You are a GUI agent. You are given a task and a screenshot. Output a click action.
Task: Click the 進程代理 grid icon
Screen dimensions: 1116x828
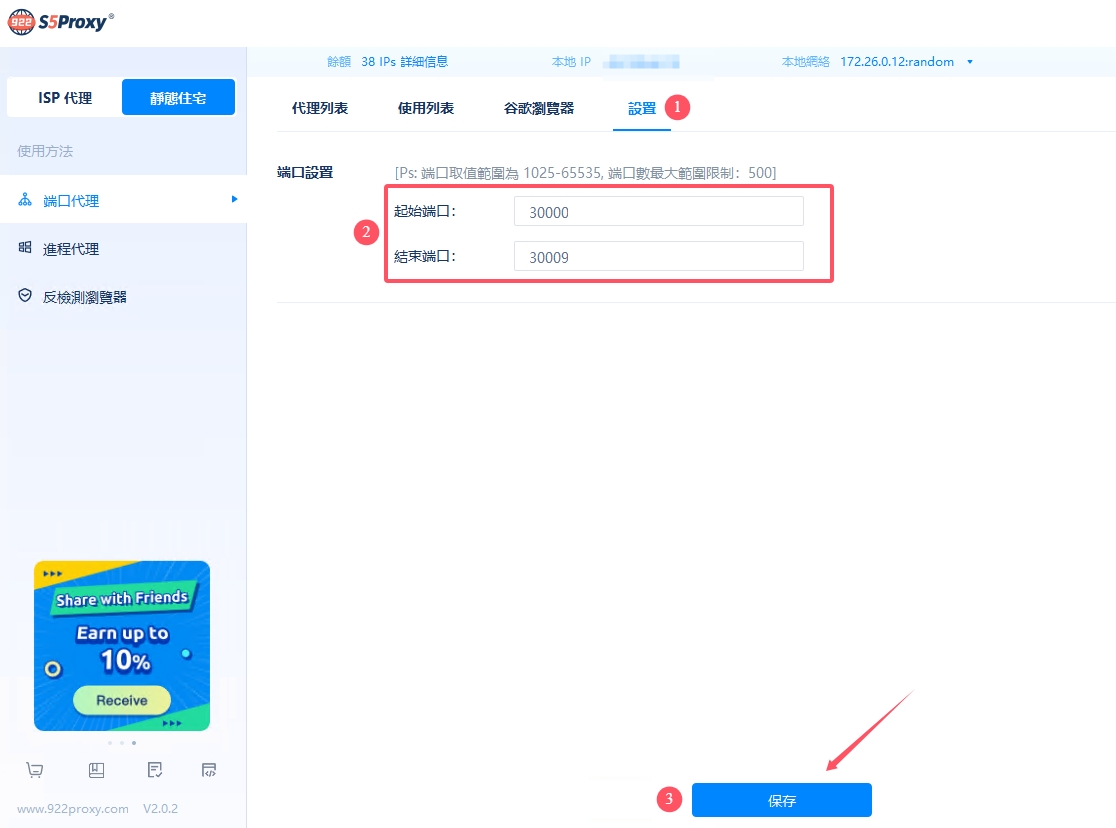(26, 248)
